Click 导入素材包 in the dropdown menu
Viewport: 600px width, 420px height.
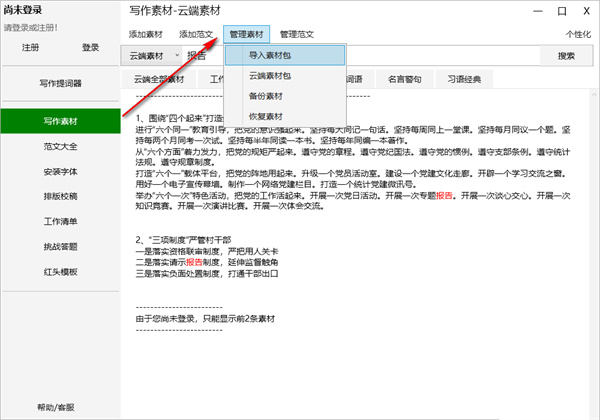[284, 56]
